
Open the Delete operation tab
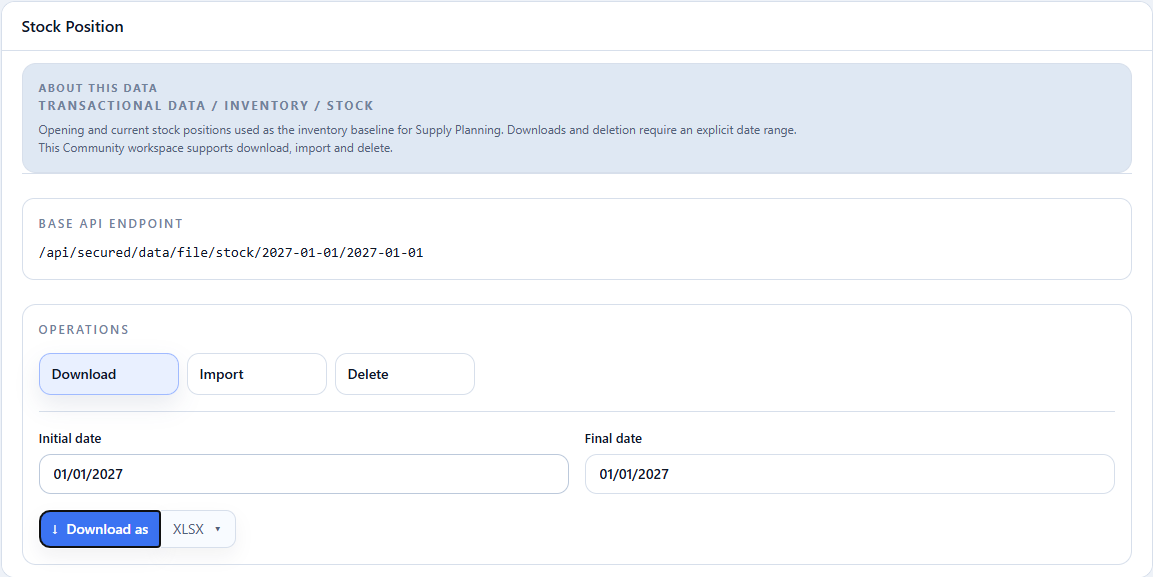click(405, 374)
